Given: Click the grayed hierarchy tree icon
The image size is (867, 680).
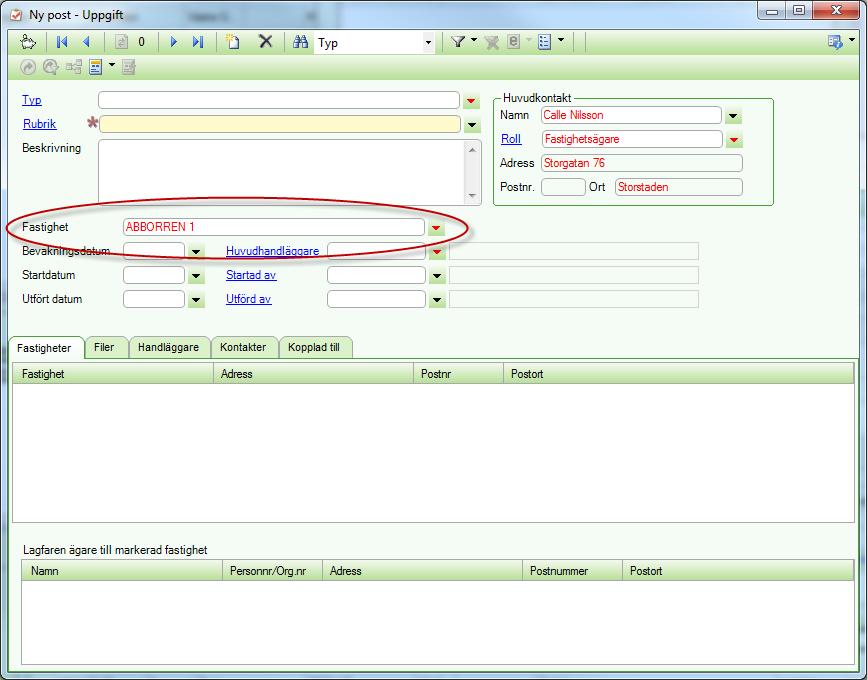Looking at the screenshot, I should [74, 67].
